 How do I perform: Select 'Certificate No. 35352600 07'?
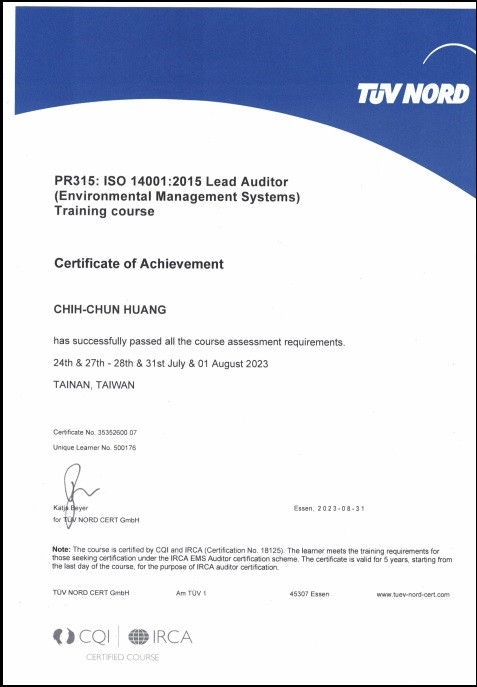click(x=95, y=432)
